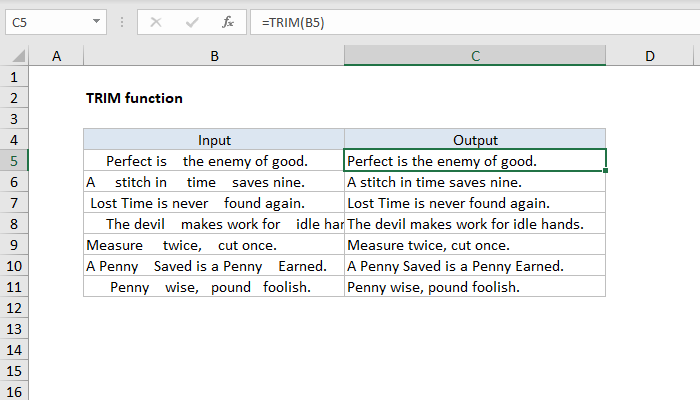Screen dimensions: 700x400
Task: Click output cell 'Measure twice, cut once.'
Action: coord(475,245)
